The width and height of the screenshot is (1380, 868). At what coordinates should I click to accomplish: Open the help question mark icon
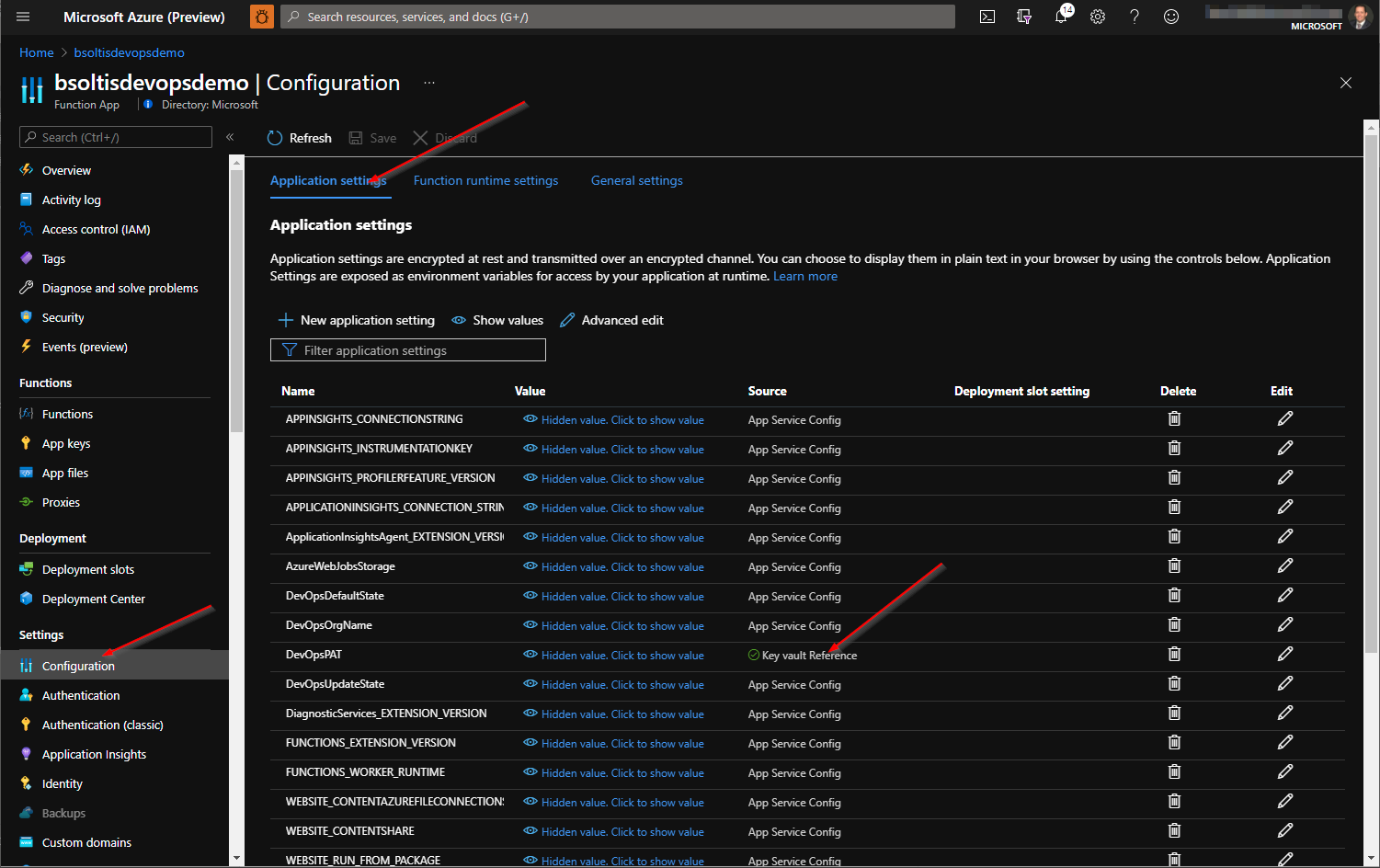click(x=1135, y=17)
